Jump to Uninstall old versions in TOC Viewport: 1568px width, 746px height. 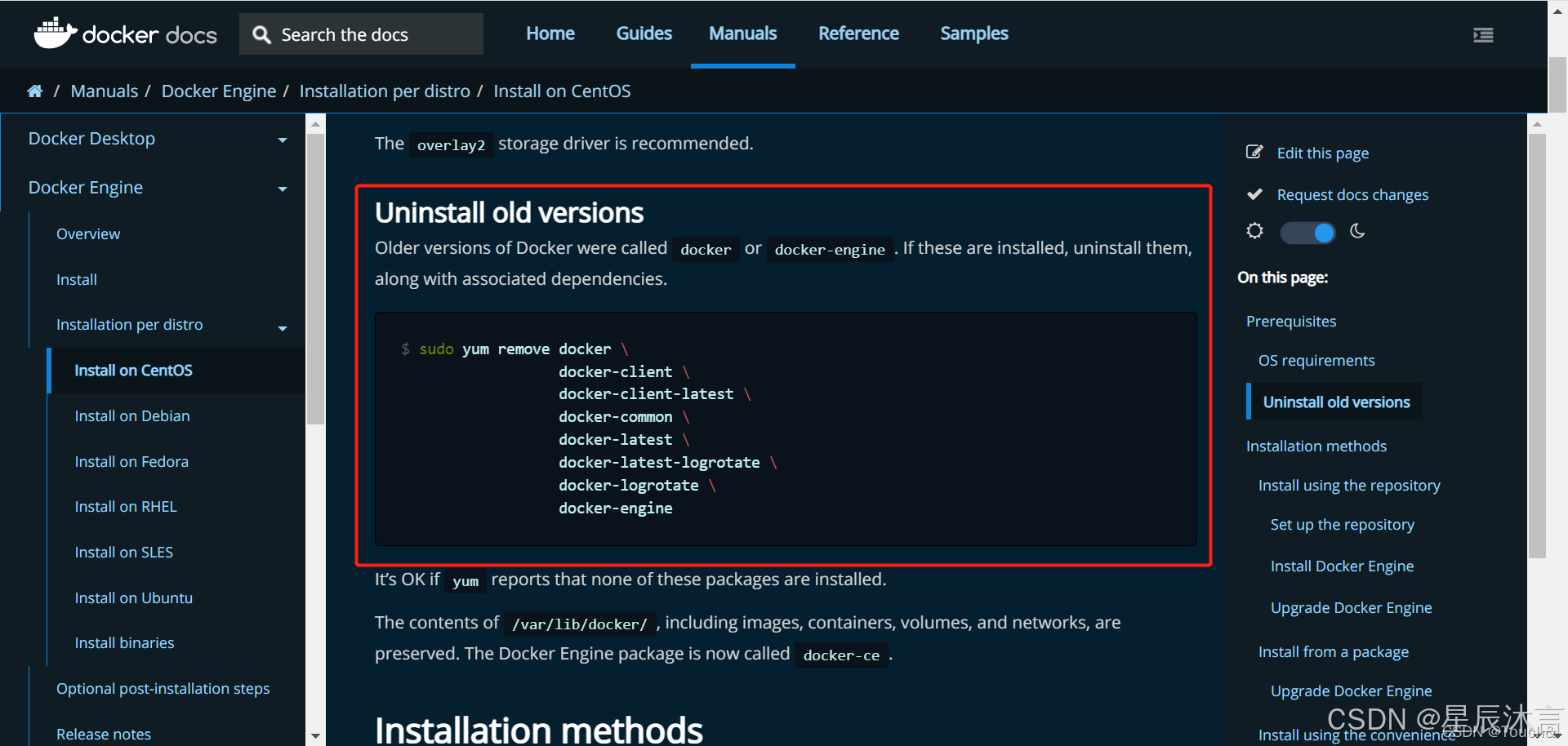[x=1336, y=402]
